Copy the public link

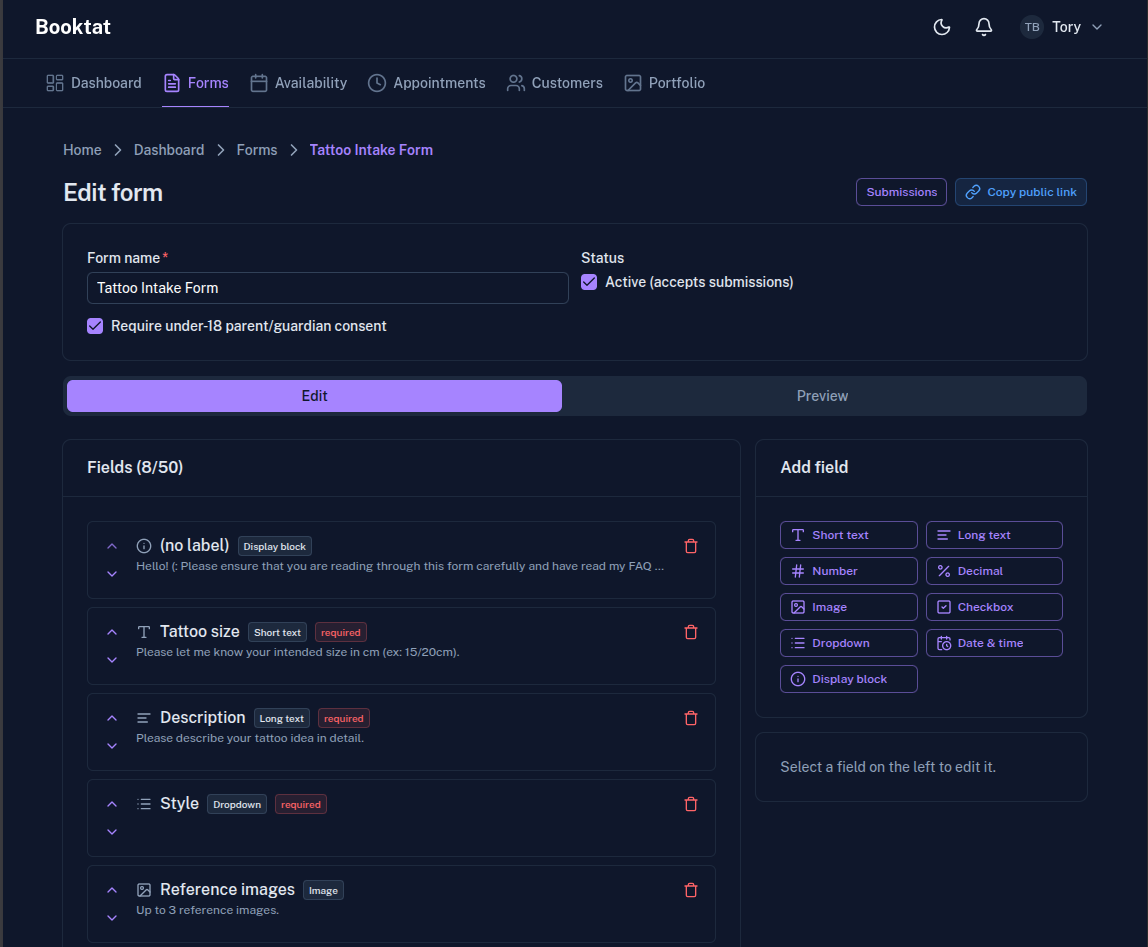coord(1021,192)
